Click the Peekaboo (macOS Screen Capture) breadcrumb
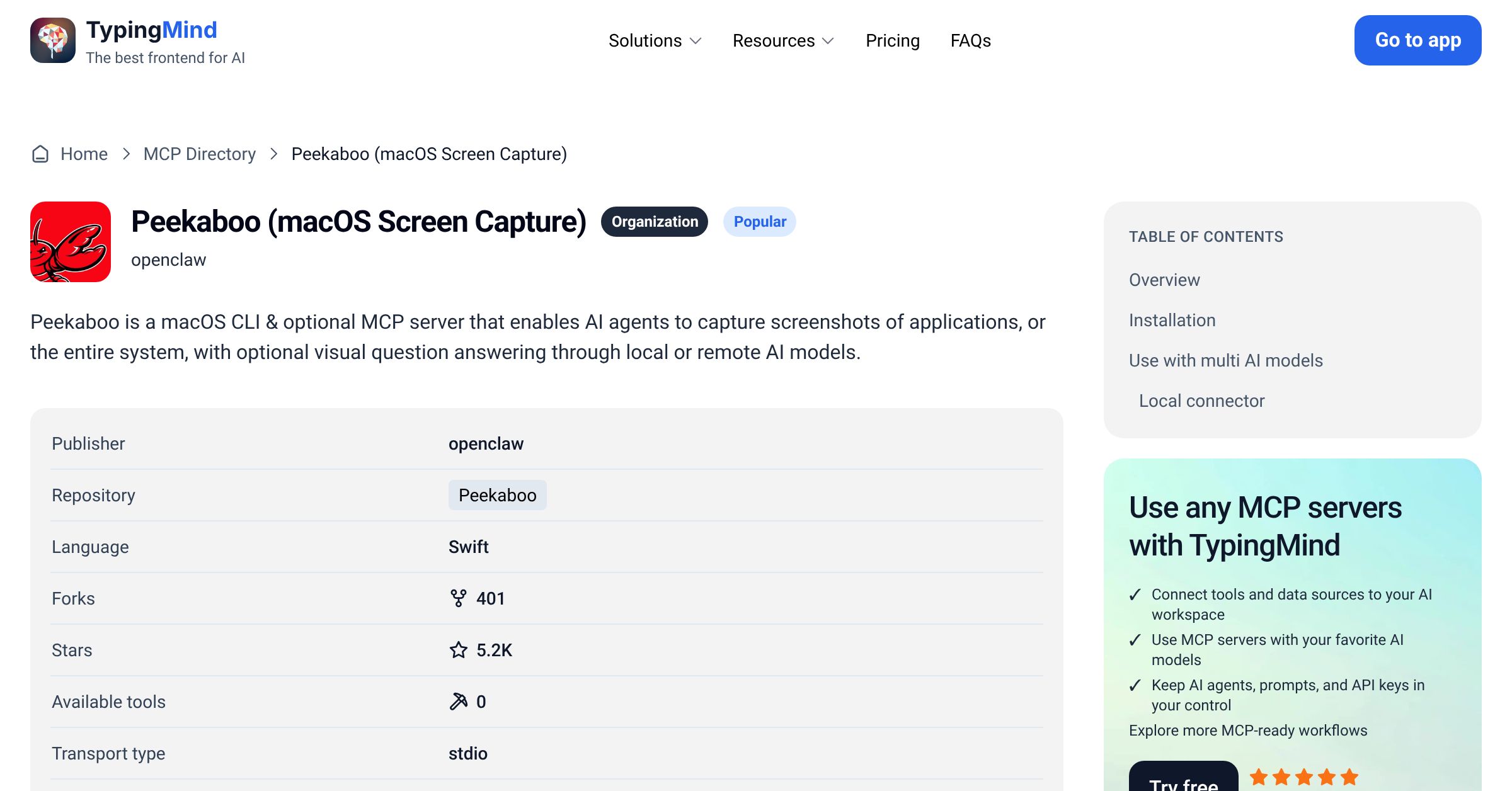This screenshot has height=791, width=1512. point(429,154)
